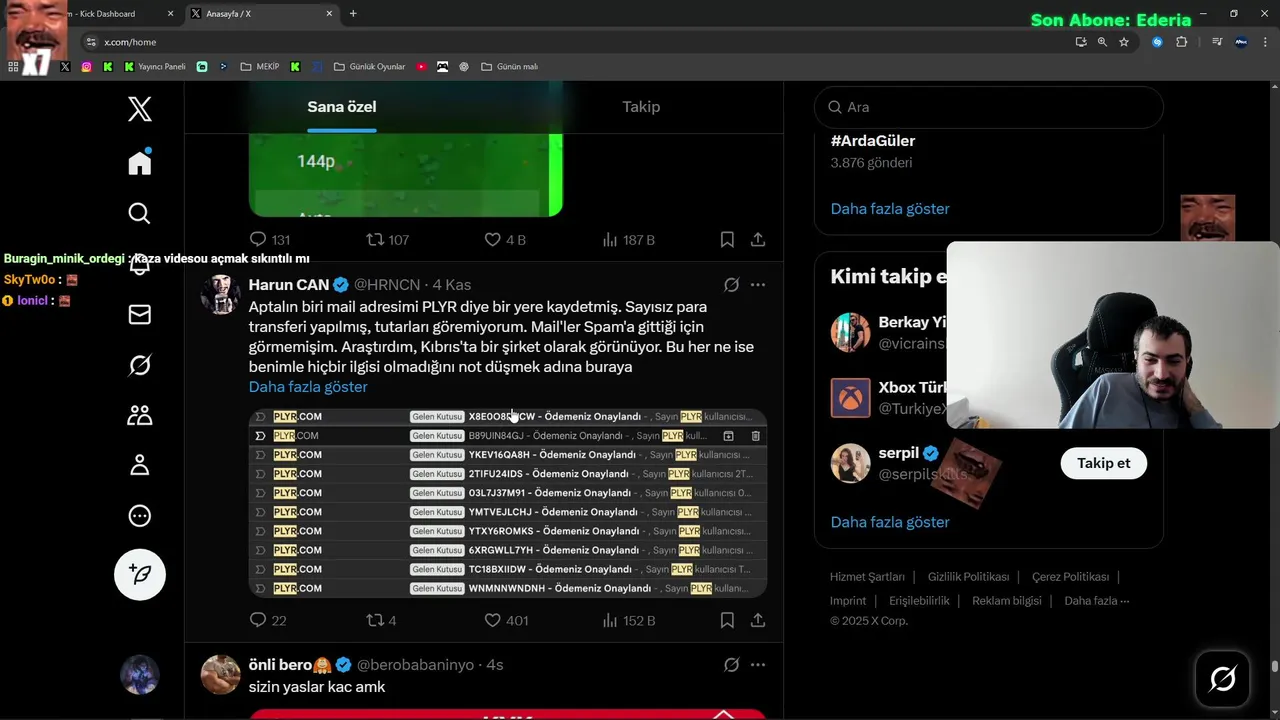Open the More circle icon in sidebar
Screen dimensions: 1280x720
(140, 516)
